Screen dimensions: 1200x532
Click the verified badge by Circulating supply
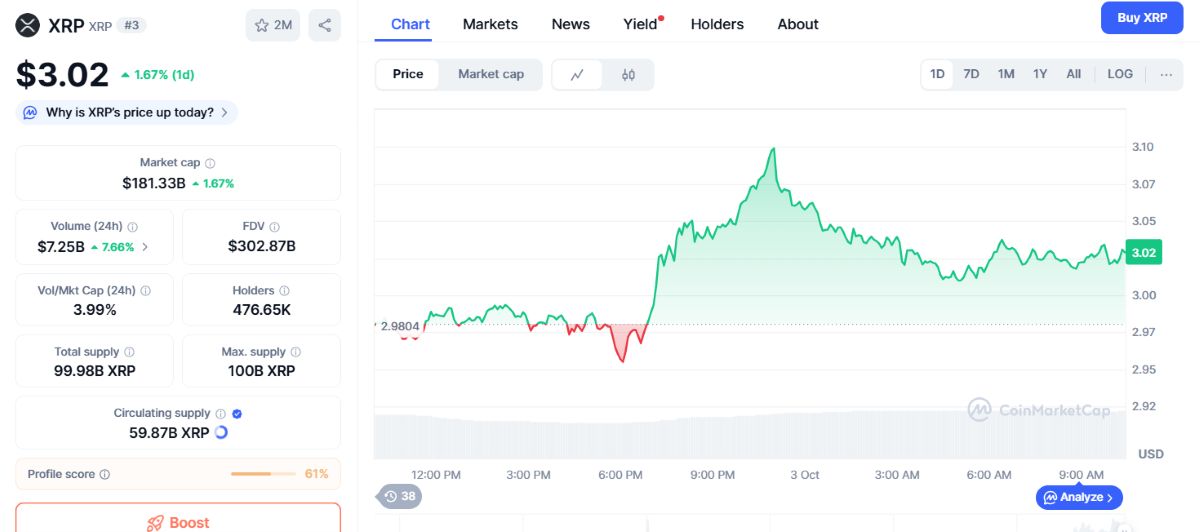point(237,413)
